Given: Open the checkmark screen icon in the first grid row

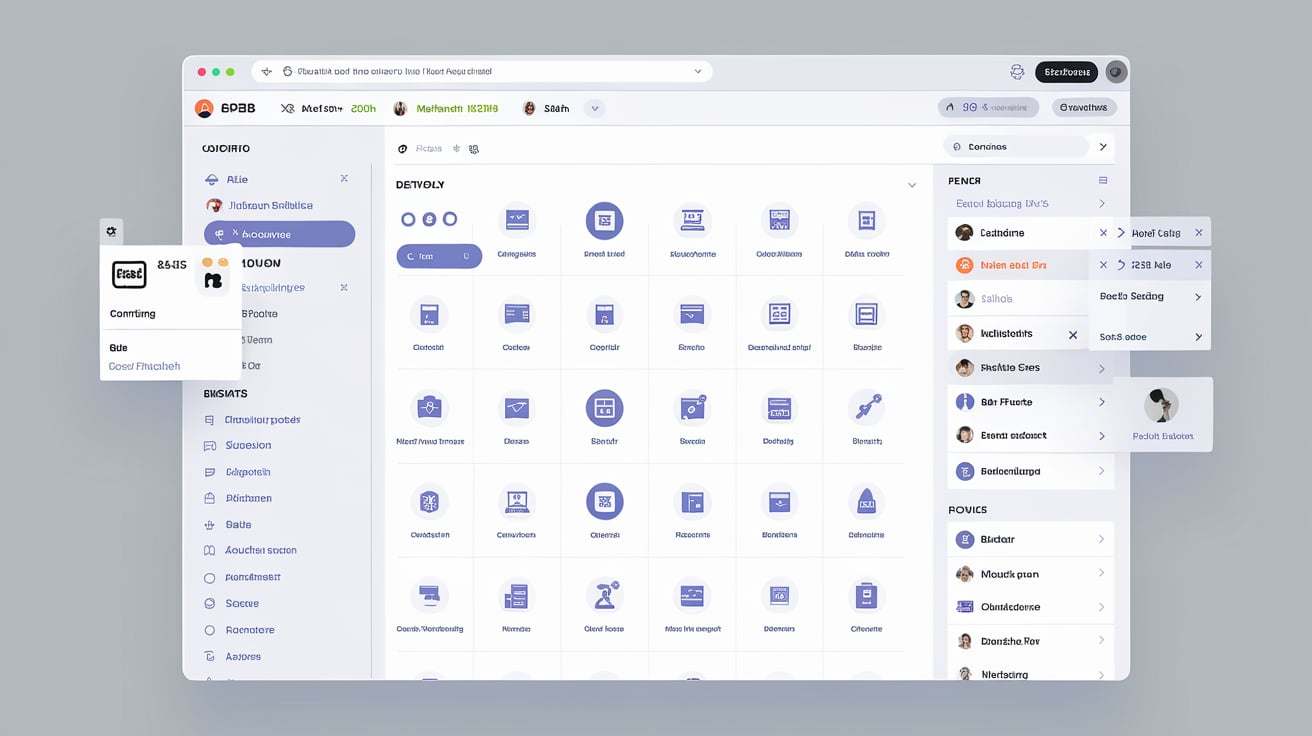Looking at the screenshot, I should [517, 221].
